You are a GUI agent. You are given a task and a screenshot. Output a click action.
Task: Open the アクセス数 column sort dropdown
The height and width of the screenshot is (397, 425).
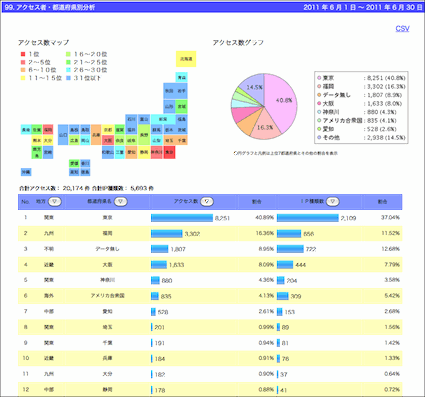207,201
